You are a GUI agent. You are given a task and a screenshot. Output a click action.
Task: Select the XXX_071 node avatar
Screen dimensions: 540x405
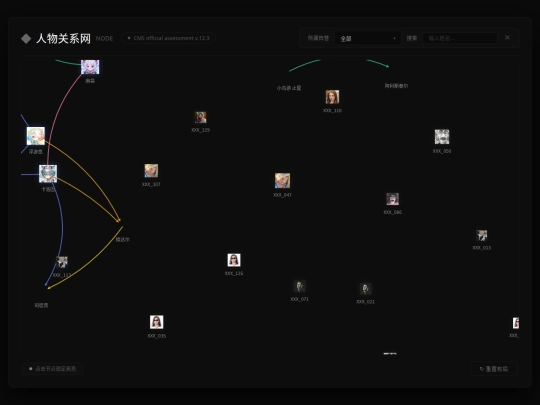coord(299,287)
